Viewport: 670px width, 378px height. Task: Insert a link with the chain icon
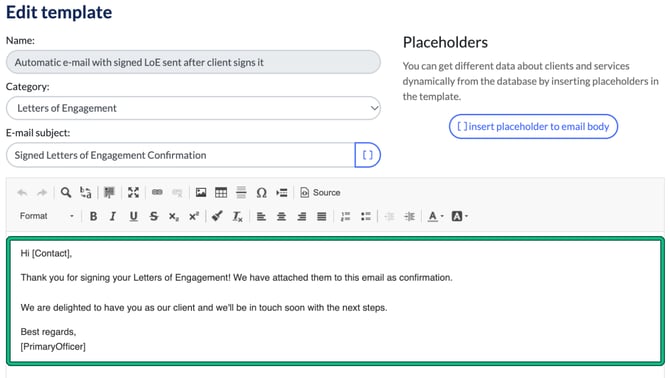pyautogui.click(x=157, y=193)
